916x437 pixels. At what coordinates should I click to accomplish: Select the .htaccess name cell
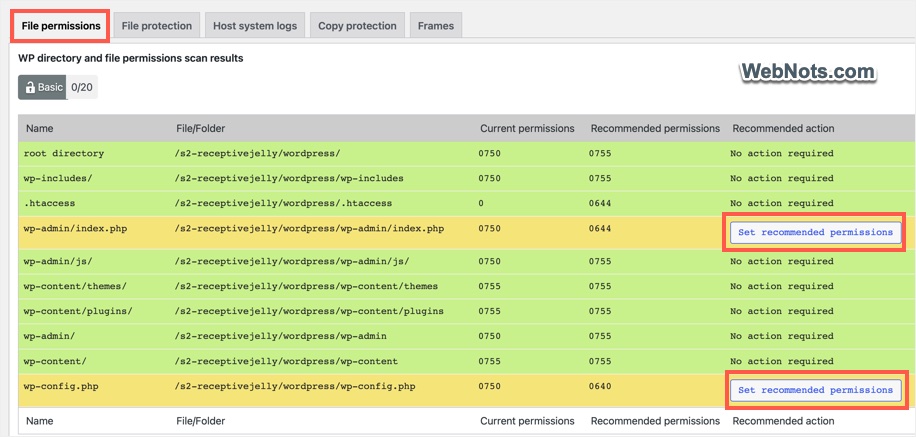tap(49, 203)
